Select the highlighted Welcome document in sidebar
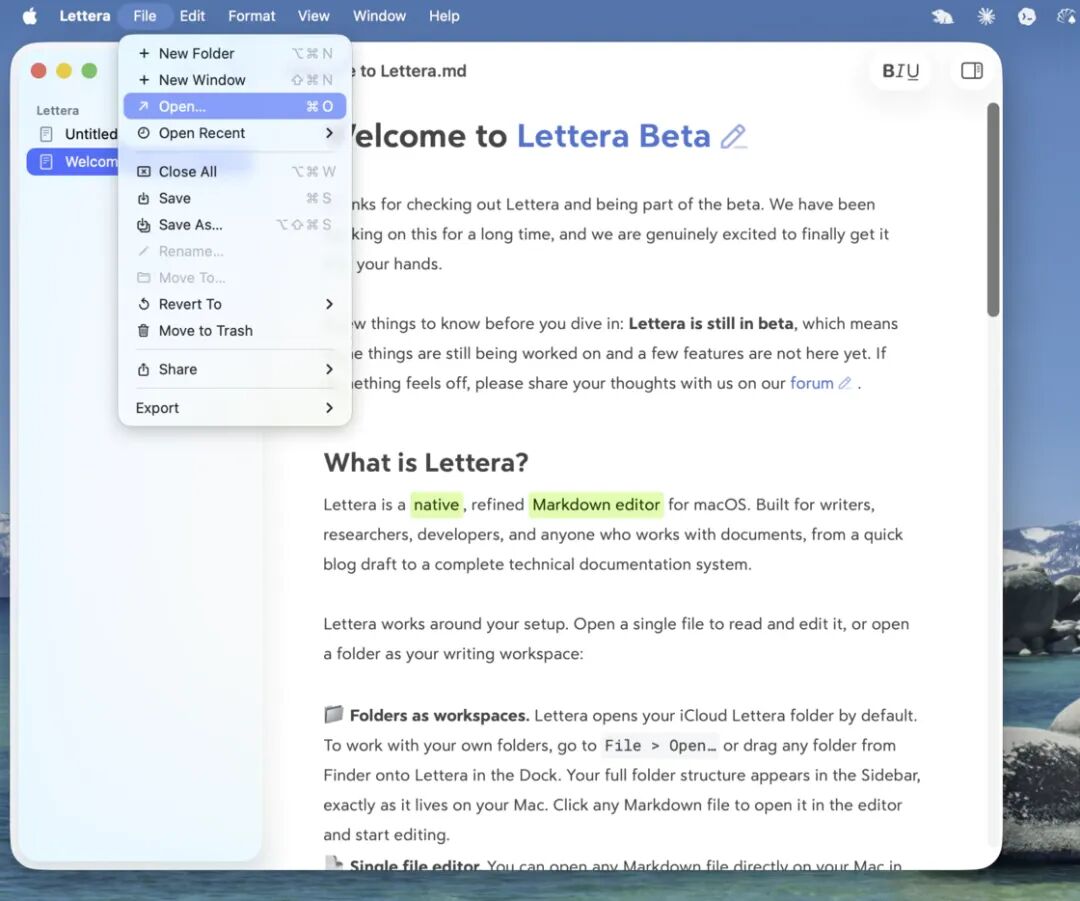This screenshot has height=901, width=1080. coord(73,162)
